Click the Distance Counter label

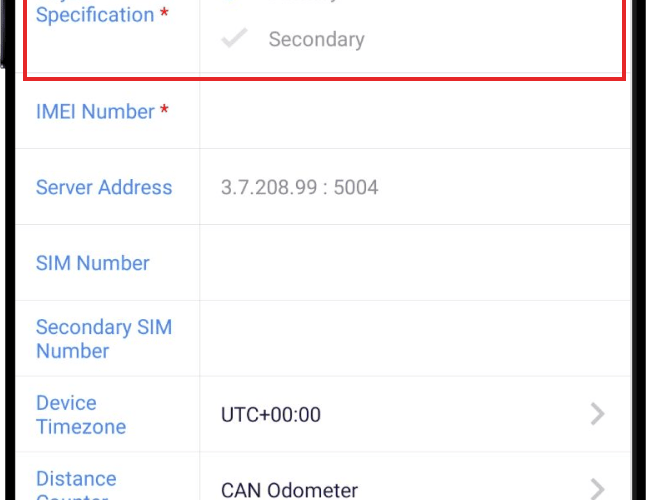tap(76, 481)
